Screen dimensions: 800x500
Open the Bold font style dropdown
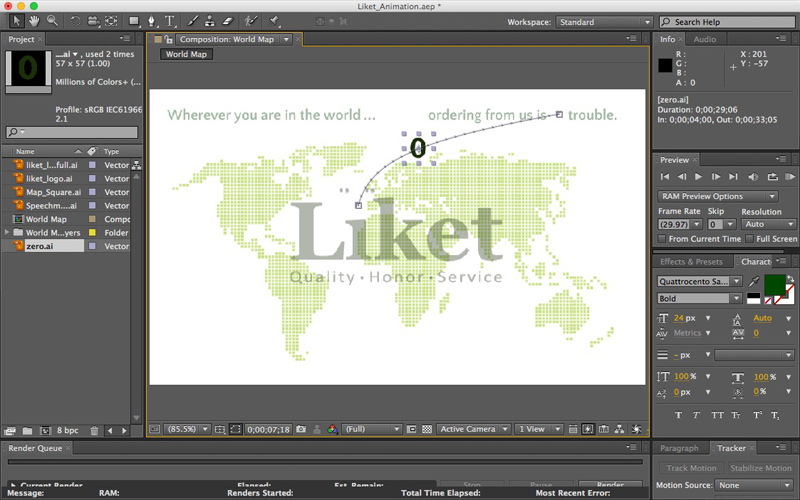(699, 298)
